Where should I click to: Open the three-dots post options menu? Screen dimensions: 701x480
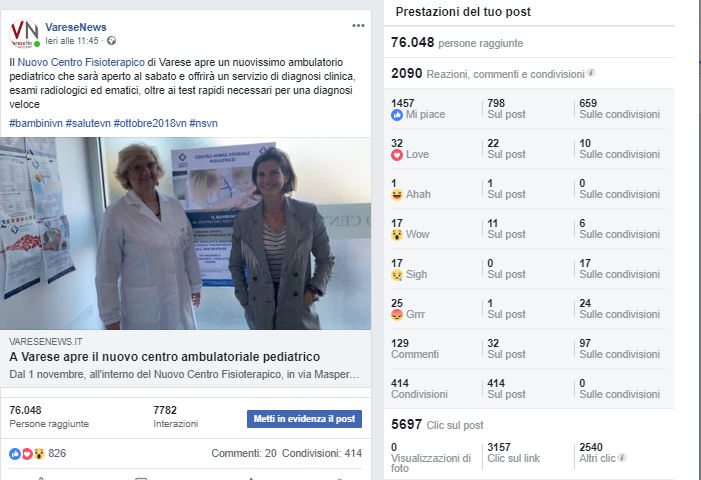[x=358, y=25]
